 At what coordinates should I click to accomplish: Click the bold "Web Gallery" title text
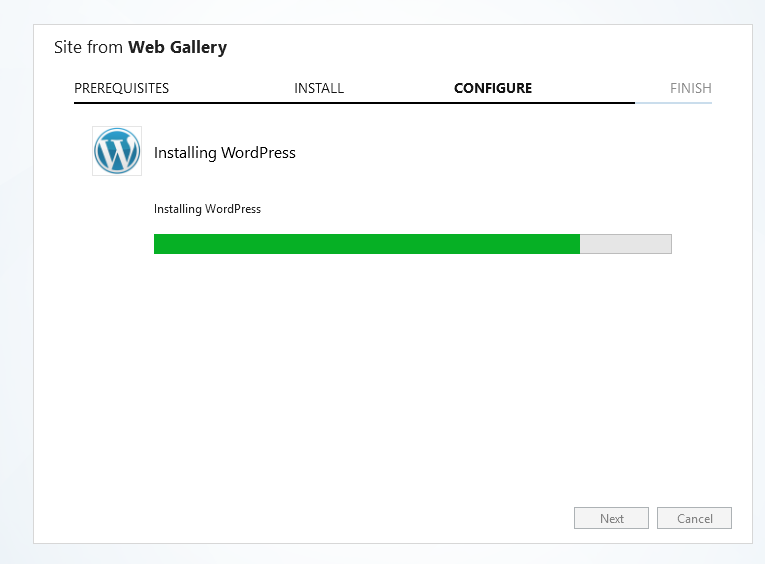(x=178, y=47)
